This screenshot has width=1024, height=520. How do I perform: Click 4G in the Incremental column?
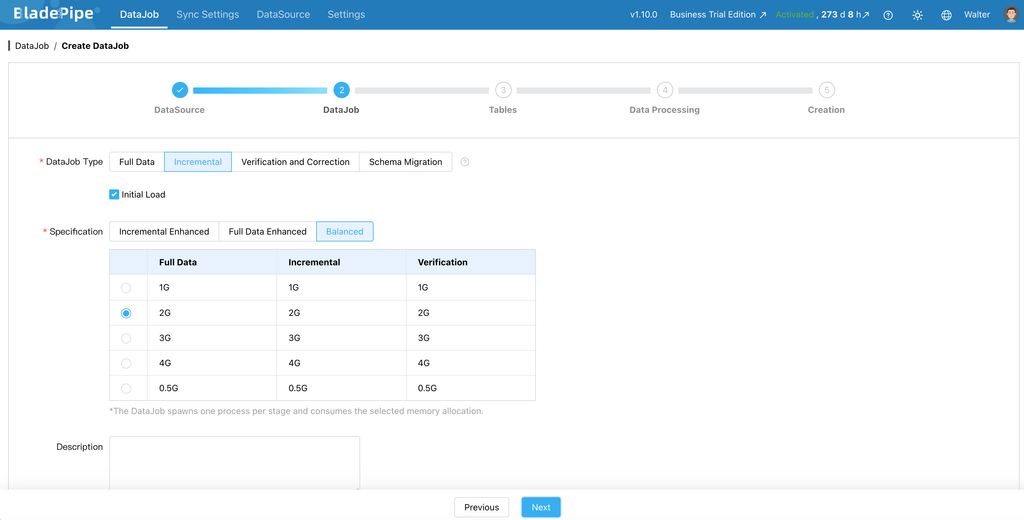click(x=295, y=363)
